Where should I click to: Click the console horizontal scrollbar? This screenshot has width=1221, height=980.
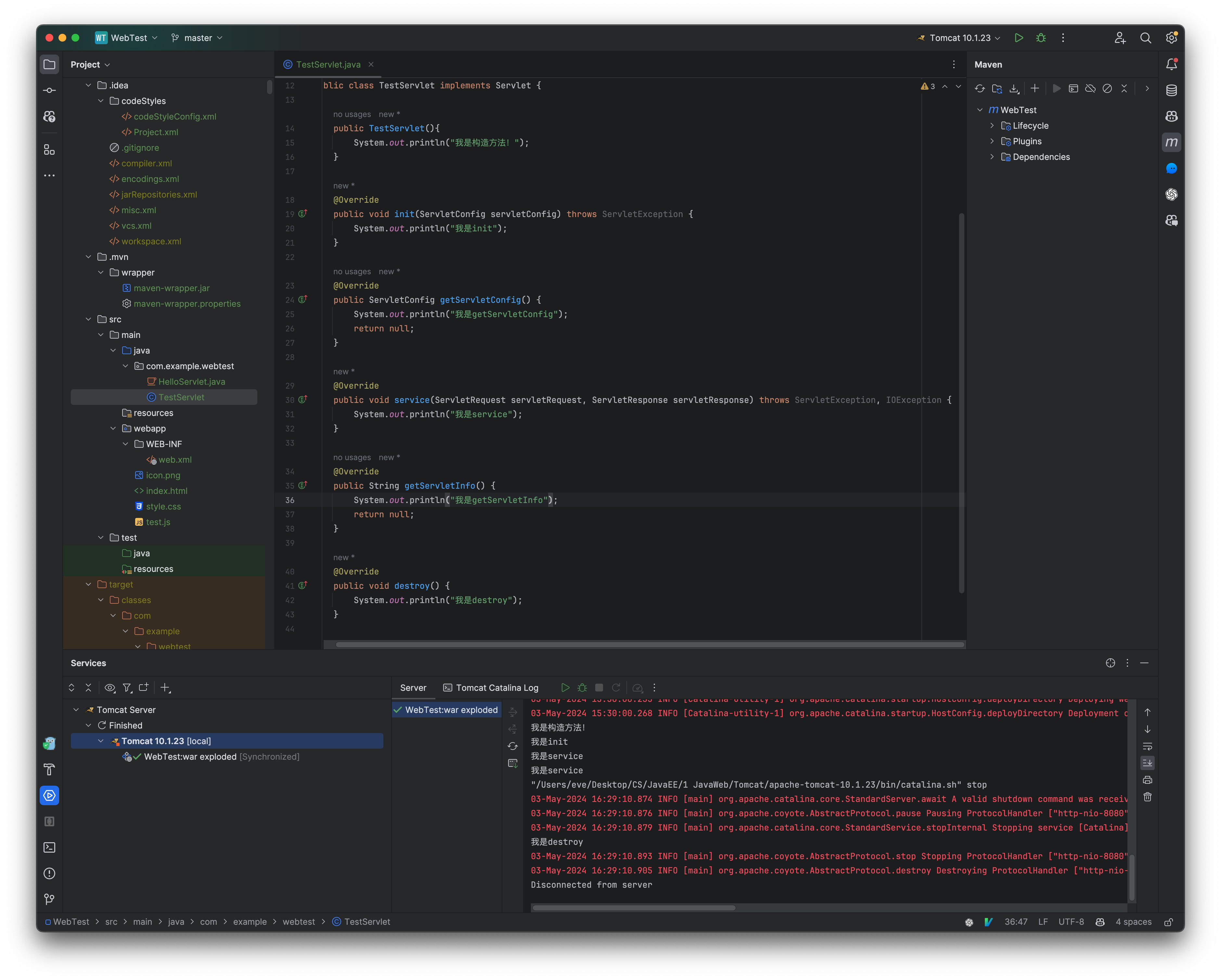point(633,908)
